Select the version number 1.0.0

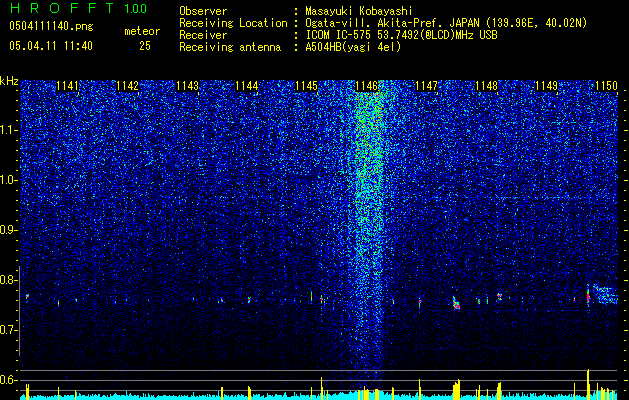click(x=135, y=9)
